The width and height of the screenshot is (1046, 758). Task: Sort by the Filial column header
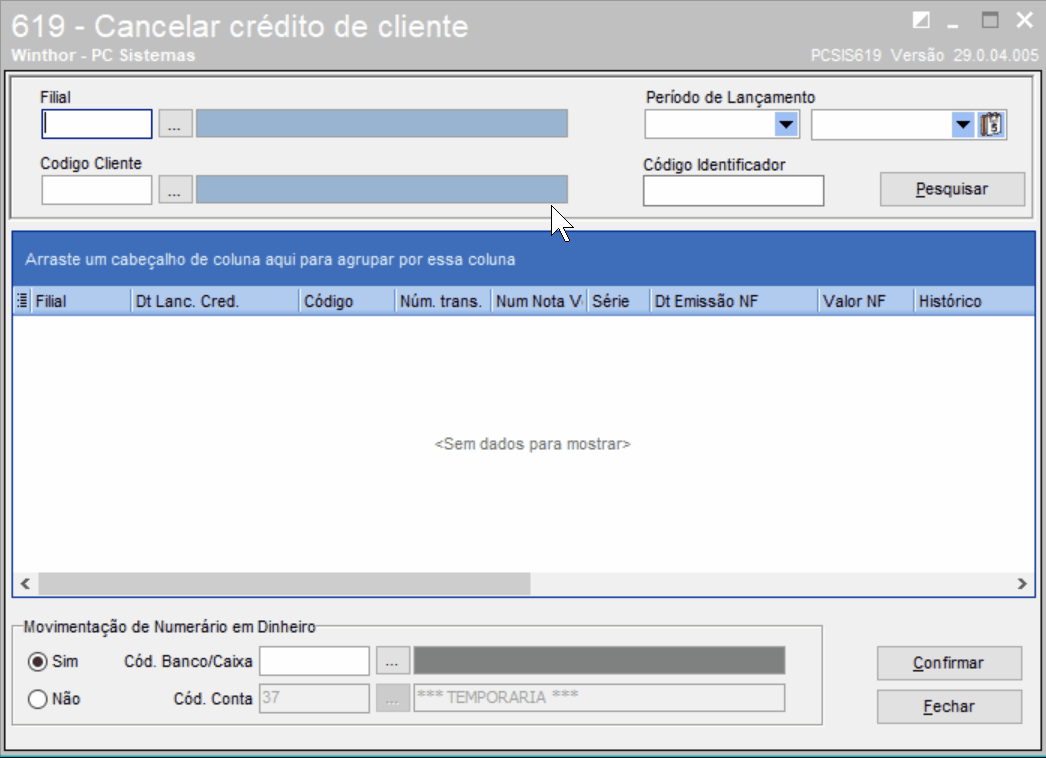pos(80,301)
